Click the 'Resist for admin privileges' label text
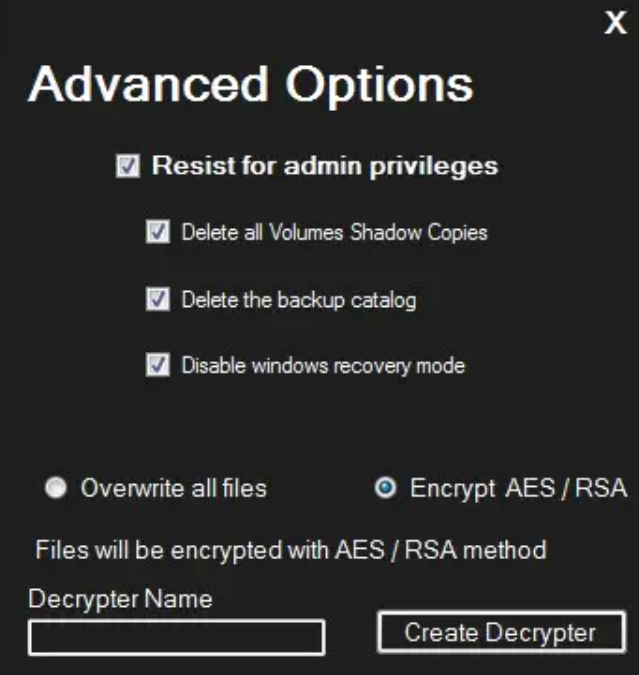This screenshot has width=639, height=675. (x=324, y=166)
